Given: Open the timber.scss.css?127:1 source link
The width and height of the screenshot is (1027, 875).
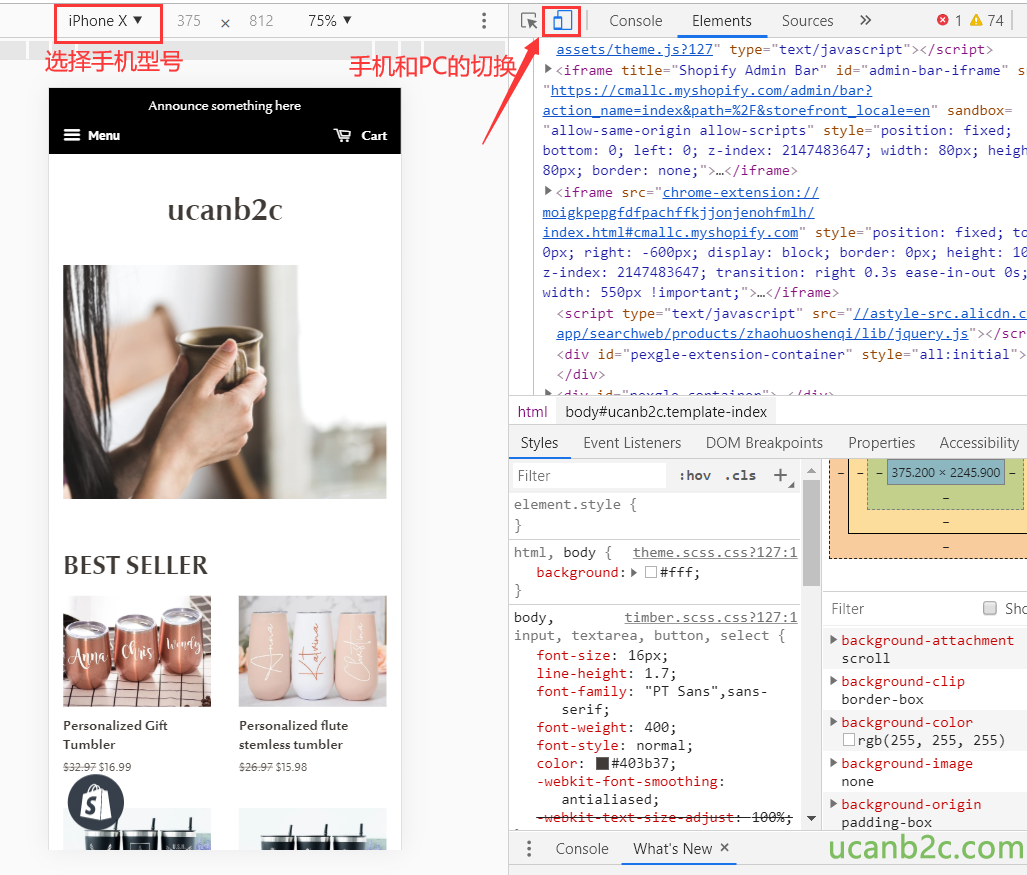Looking at the screenshot, I should tap(711, 617).
